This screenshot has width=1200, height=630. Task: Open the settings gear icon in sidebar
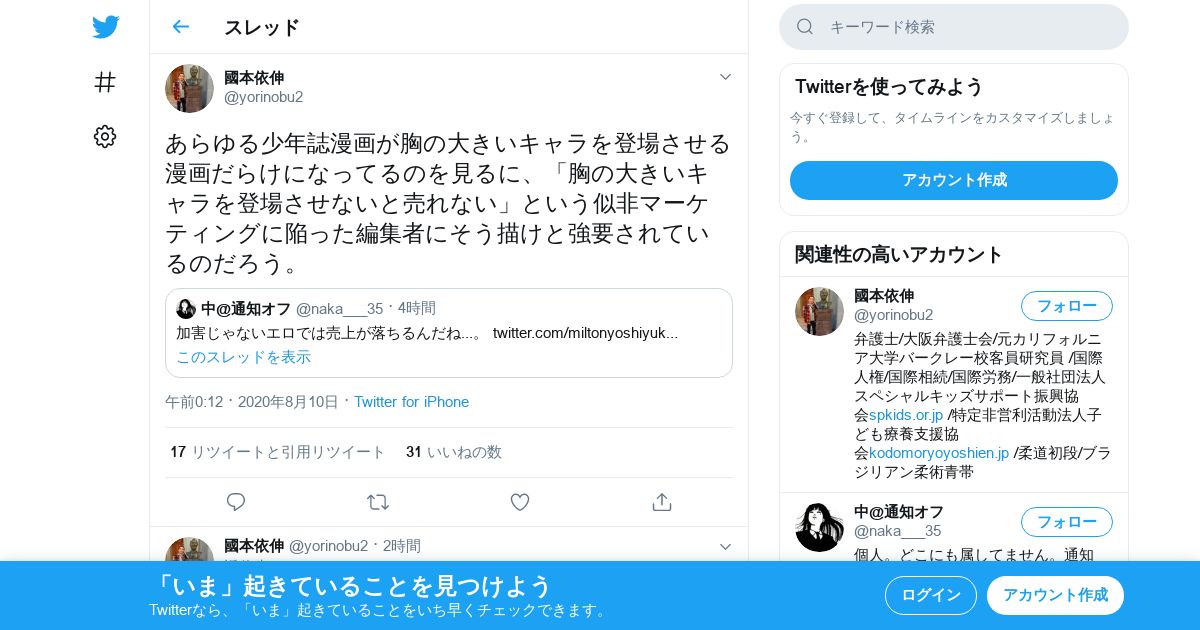tap(105, 137)
